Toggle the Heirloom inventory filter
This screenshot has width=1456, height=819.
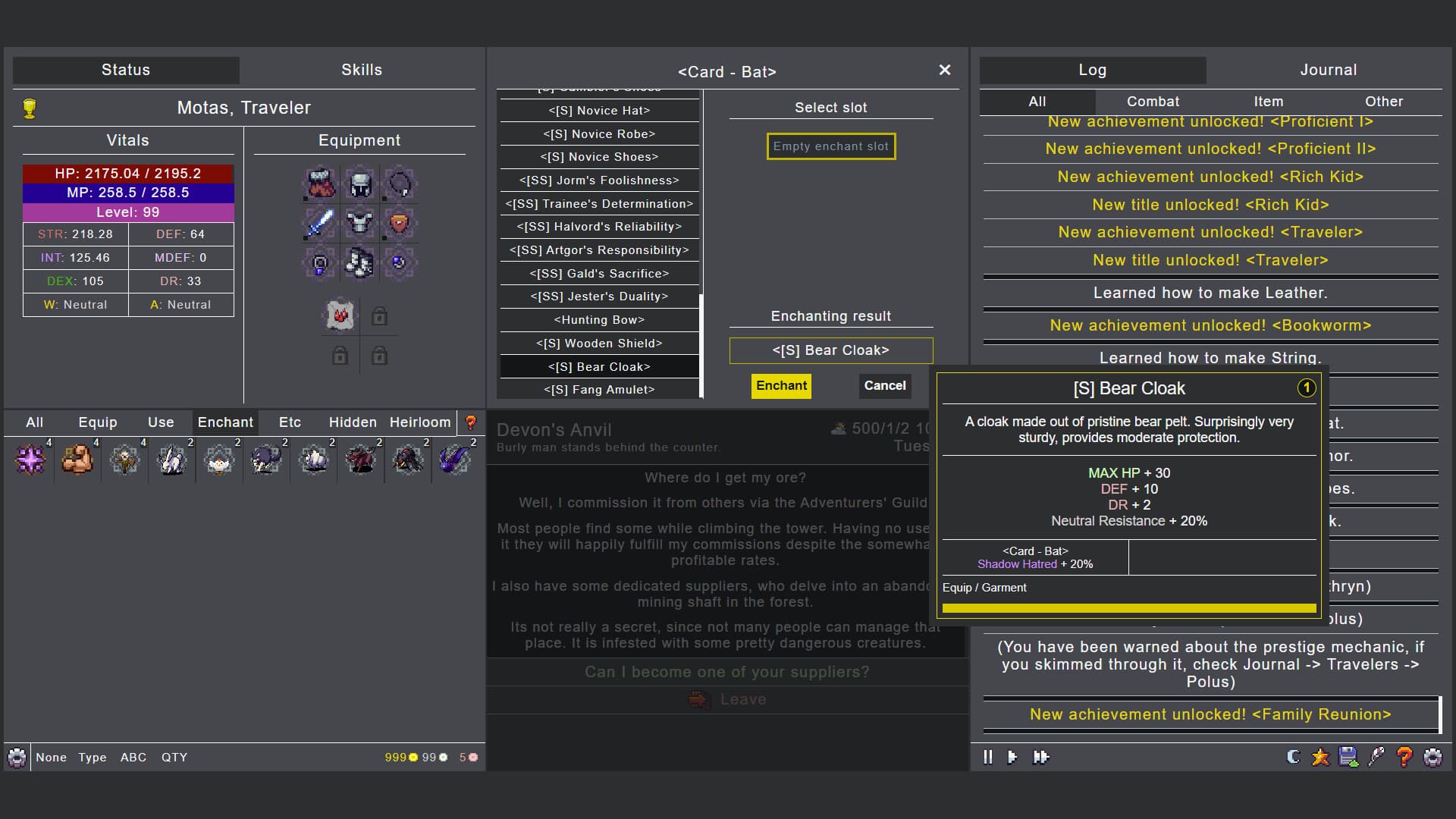(x=419, y=422)
